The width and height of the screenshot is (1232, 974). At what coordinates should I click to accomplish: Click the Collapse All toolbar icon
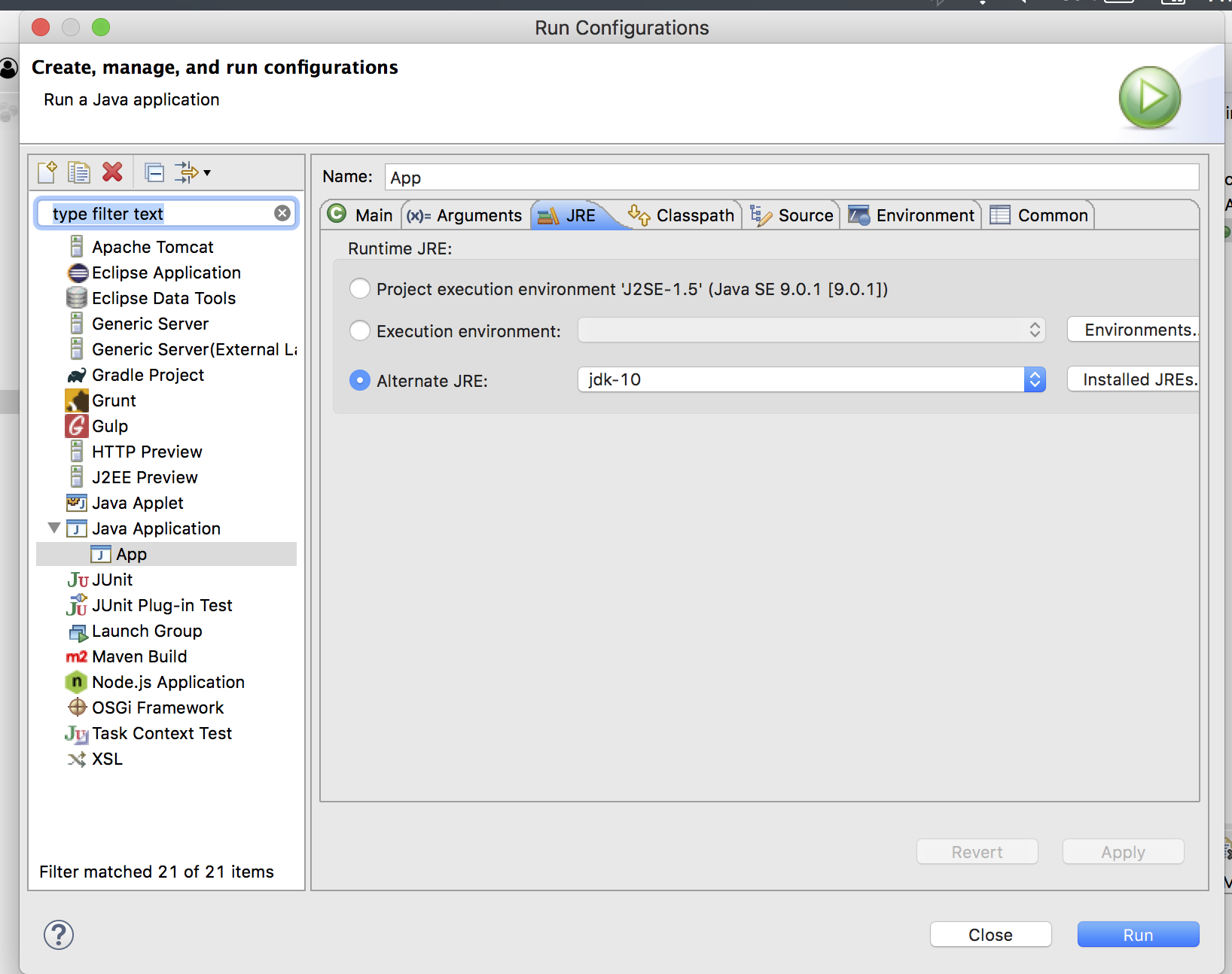pos(154,173)
